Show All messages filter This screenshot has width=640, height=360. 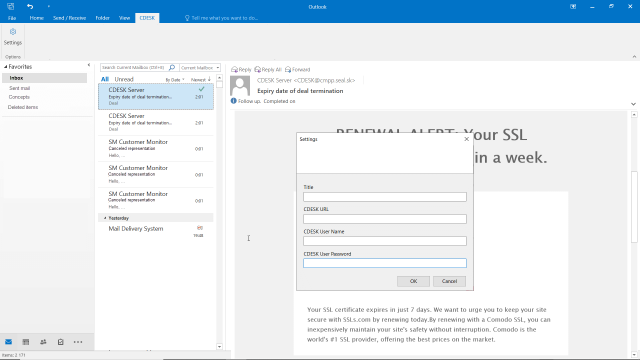click(105, 79)
